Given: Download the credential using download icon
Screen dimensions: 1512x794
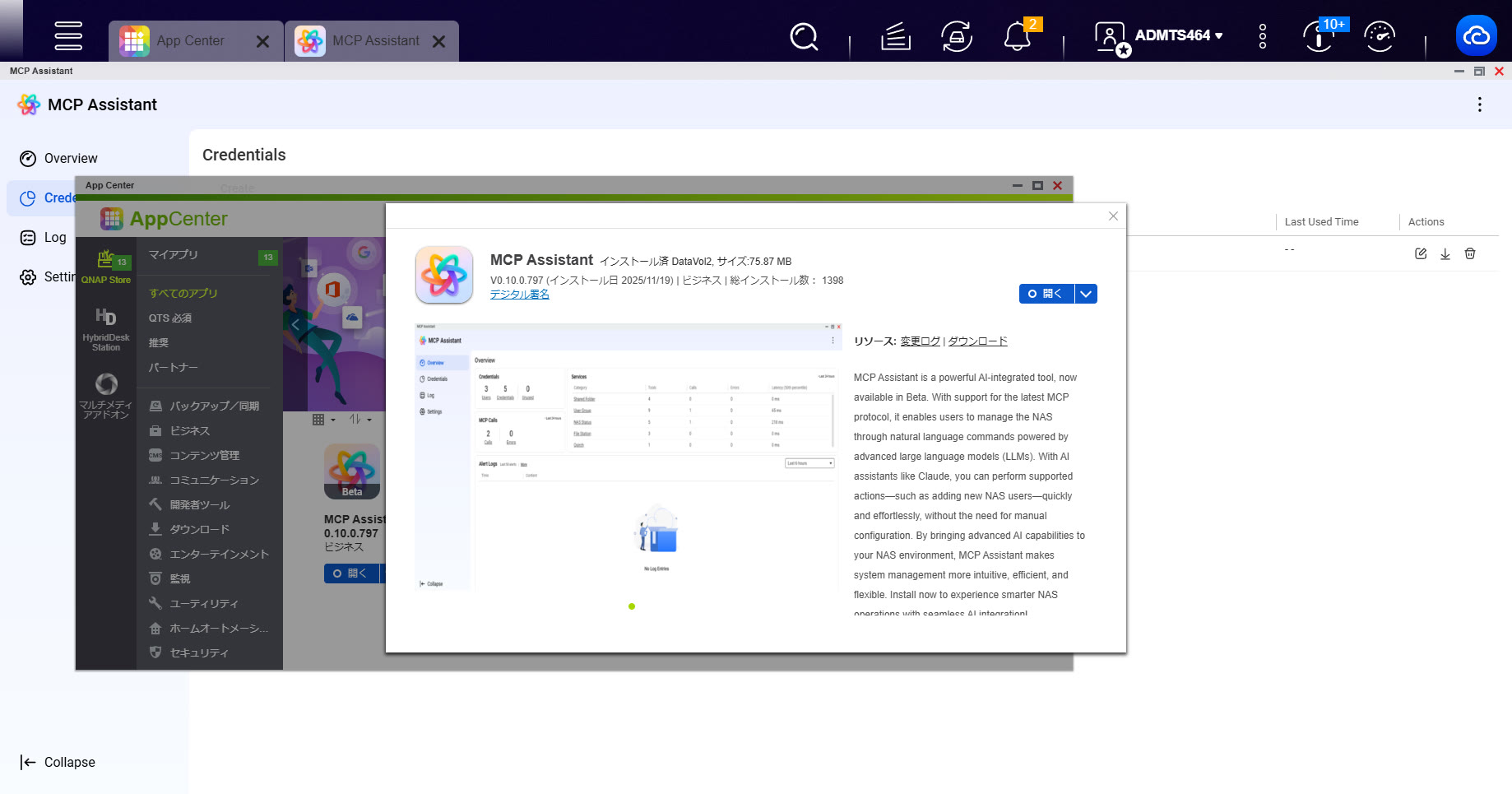Looking at the screenshot, I should pyautogui.click(x=1445, y=253).
